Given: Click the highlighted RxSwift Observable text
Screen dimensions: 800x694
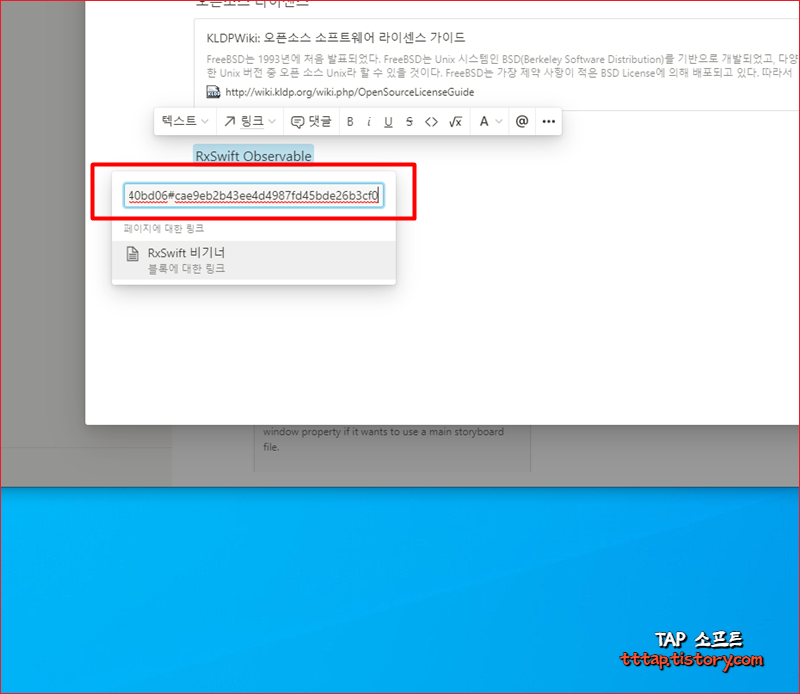Looking at the screenshot, I should pyautogui.click(x=254, y=156).
